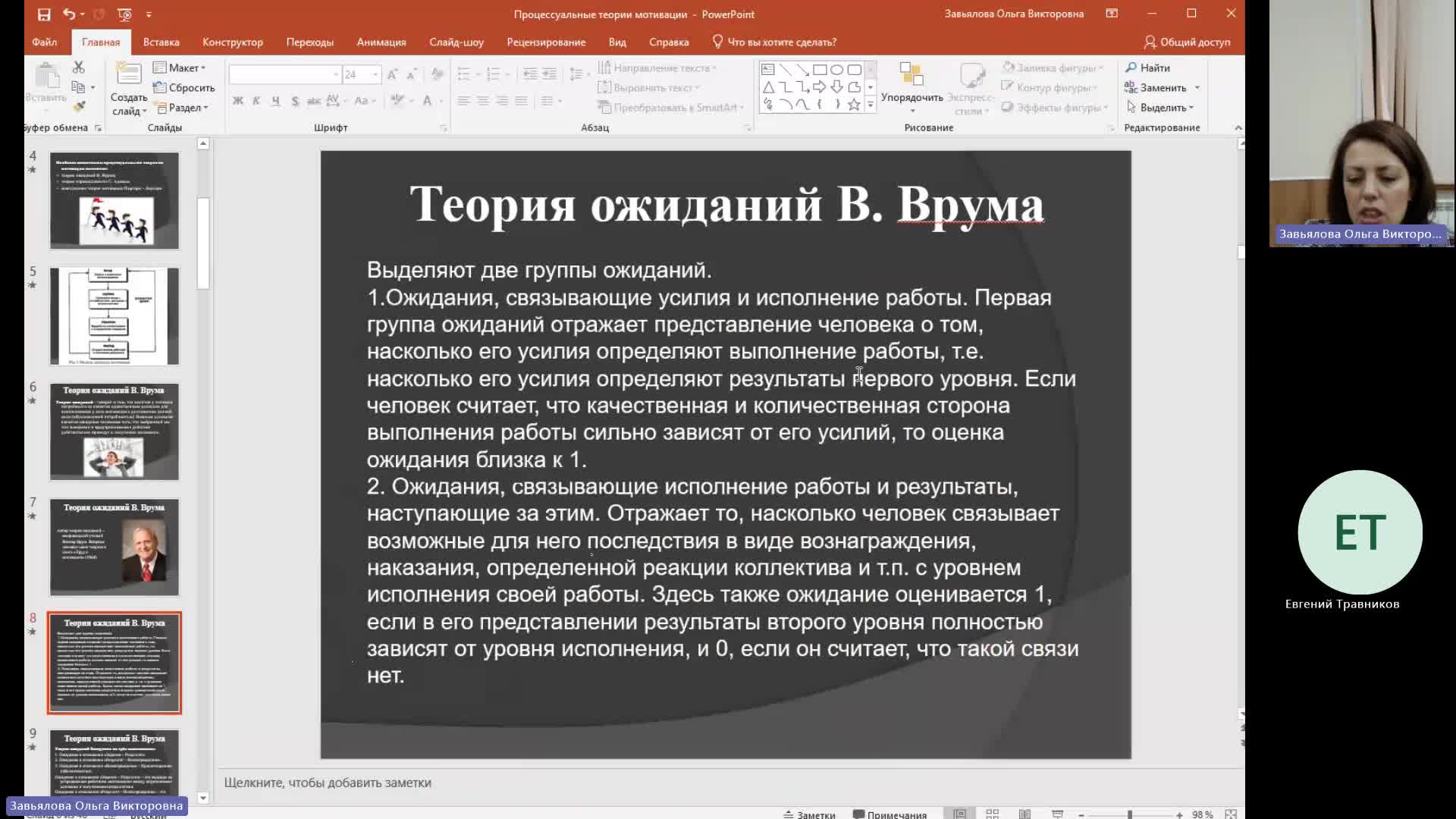The width and height of the screenshot is (1456, 819).
Task: Click fit slide to window icon
Action: (x=1231, y=814)
